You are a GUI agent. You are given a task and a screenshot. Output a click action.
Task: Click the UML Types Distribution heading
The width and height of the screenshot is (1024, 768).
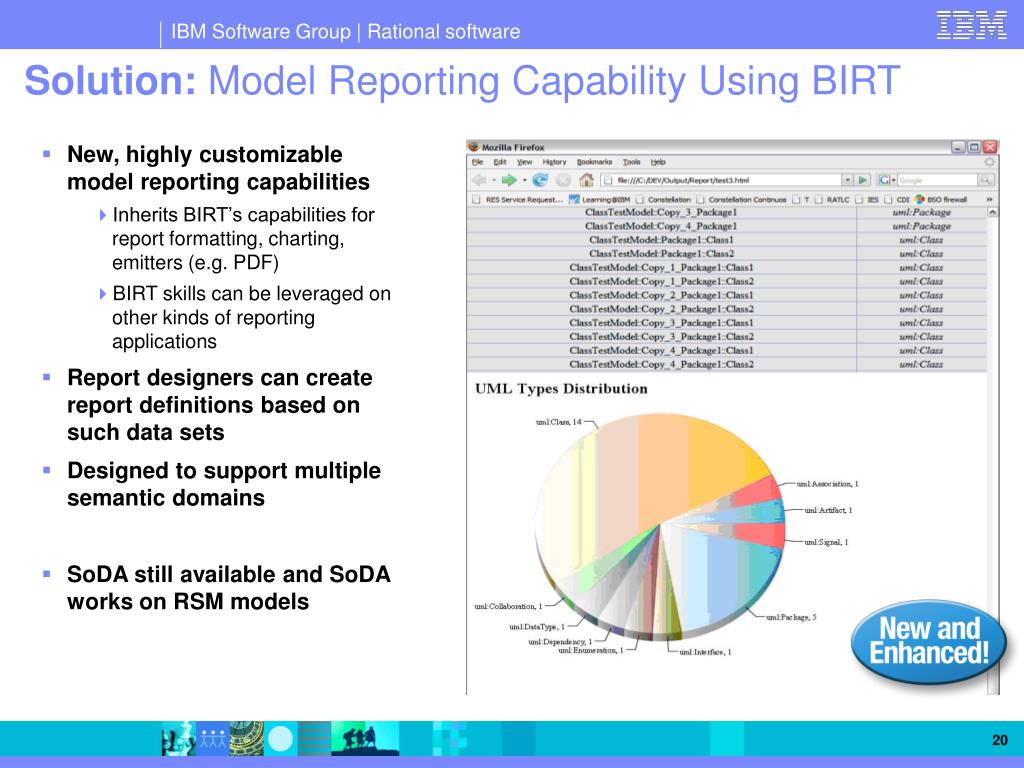pos(561,389)
